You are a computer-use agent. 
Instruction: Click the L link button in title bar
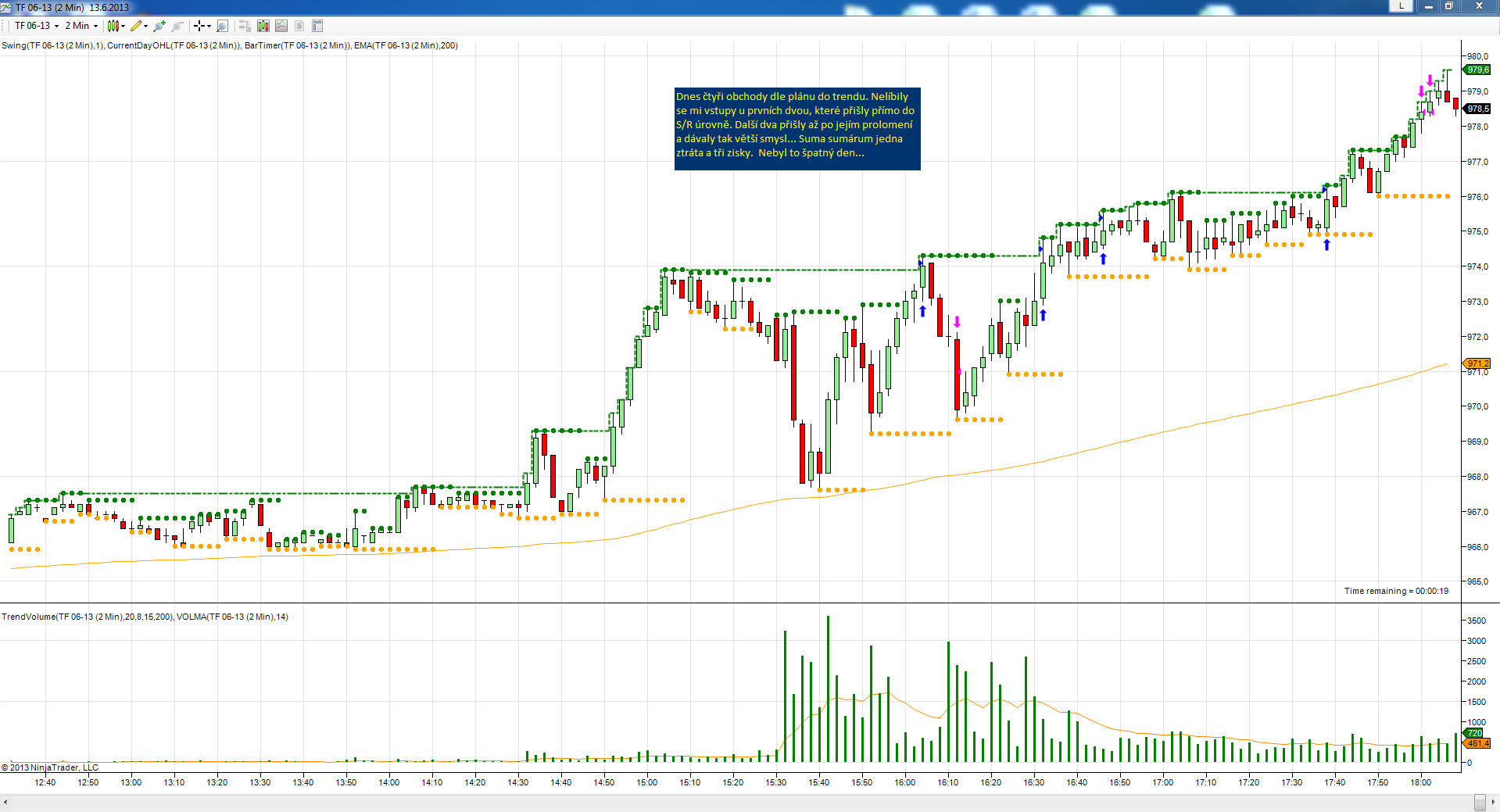[1401, 5]
